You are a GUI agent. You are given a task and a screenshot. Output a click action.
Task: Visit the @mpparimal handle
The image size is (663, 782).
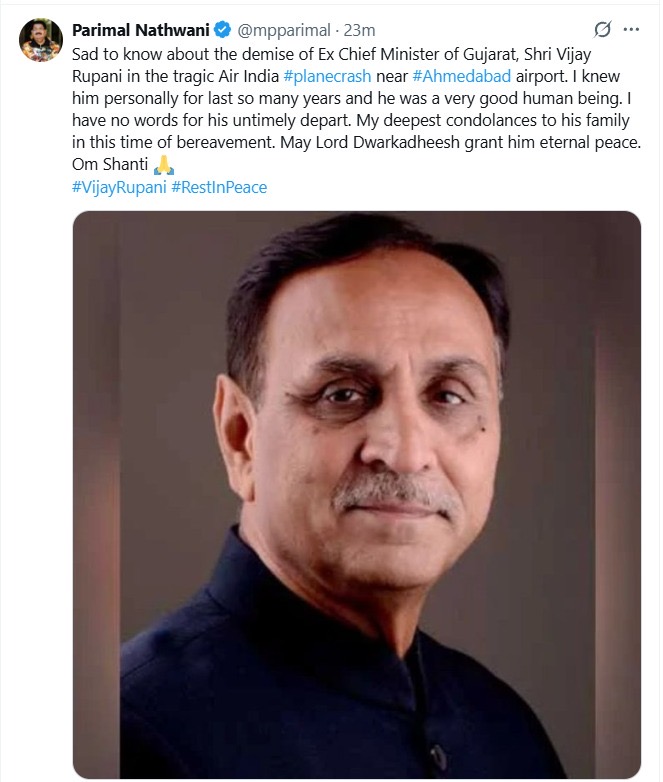tap(284, 30)
